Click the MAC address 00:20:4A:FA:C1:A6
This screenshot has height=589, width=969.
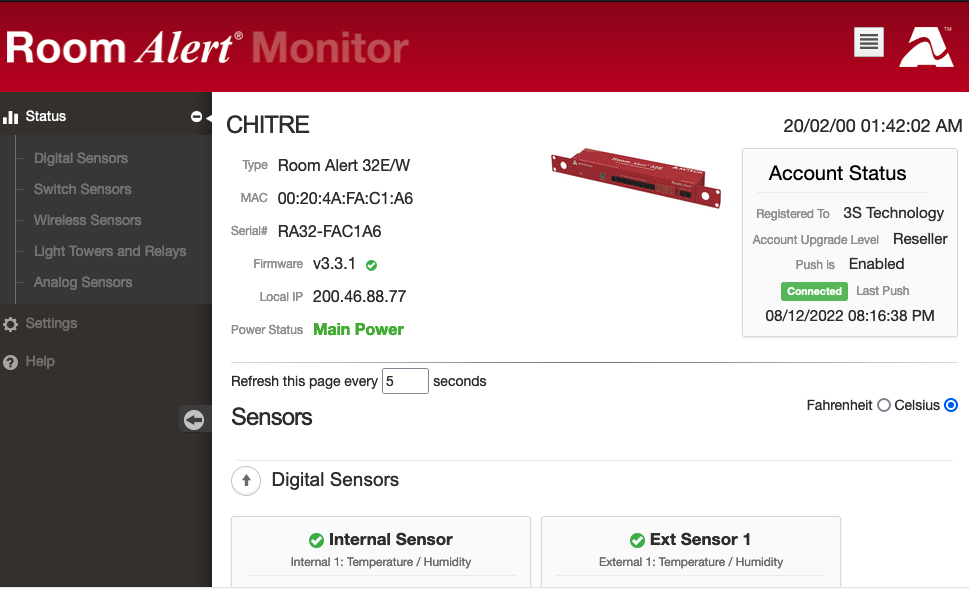[x=345, y=198]
